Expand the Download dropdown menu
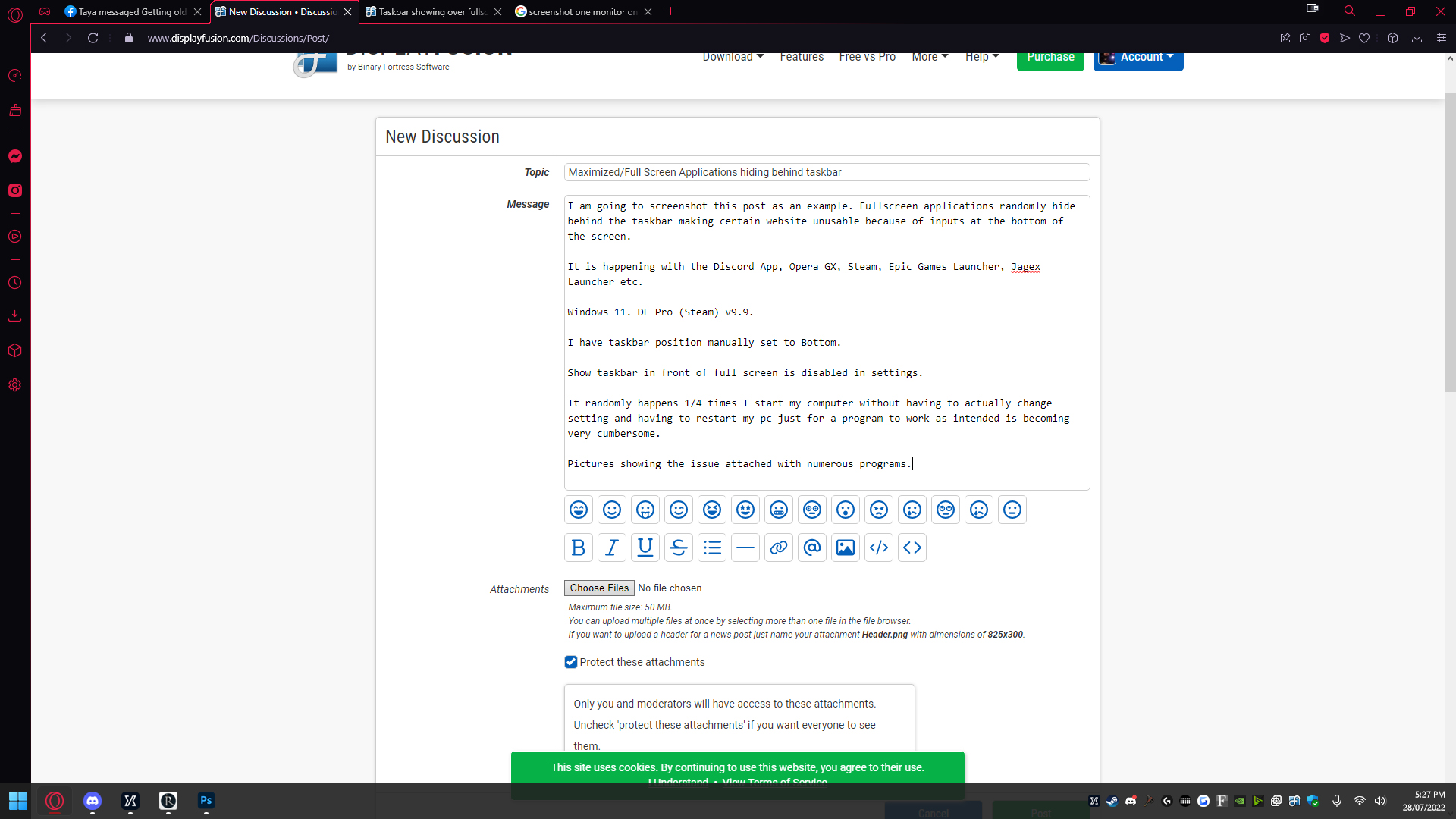 [733, 58]
